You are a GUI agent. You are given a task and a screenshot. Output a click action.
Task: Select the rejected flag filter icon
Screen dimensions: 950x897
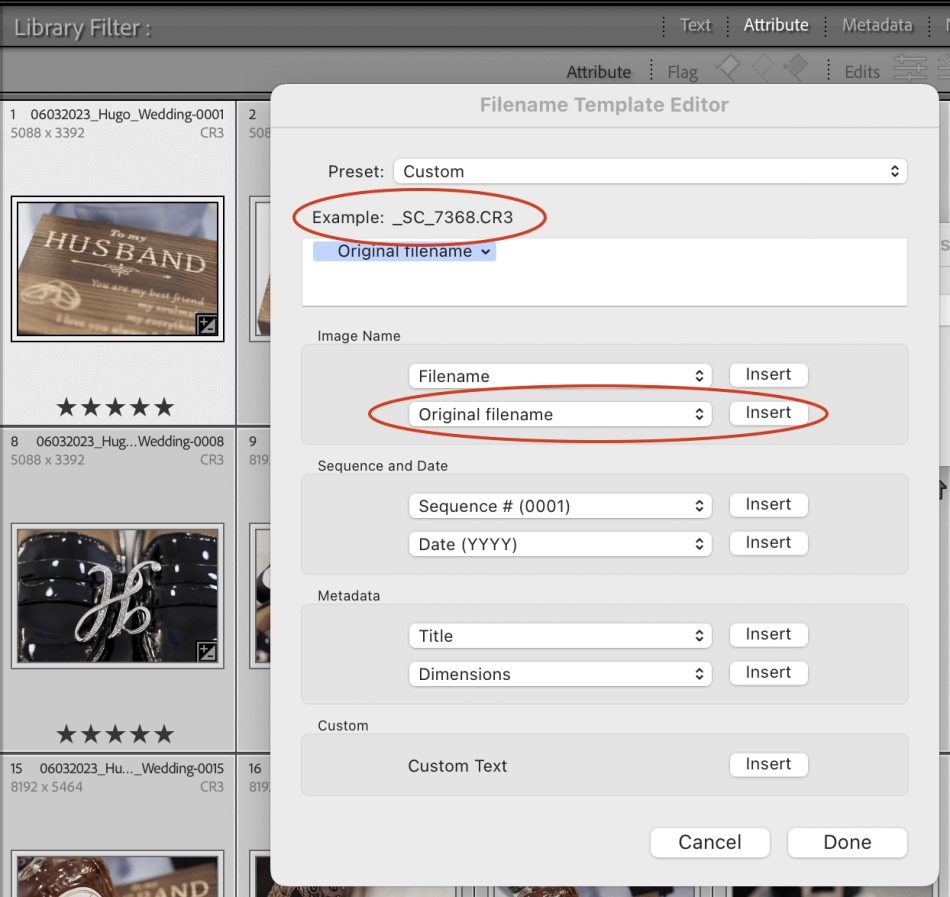pyautogui.click(x=798, y=69)
